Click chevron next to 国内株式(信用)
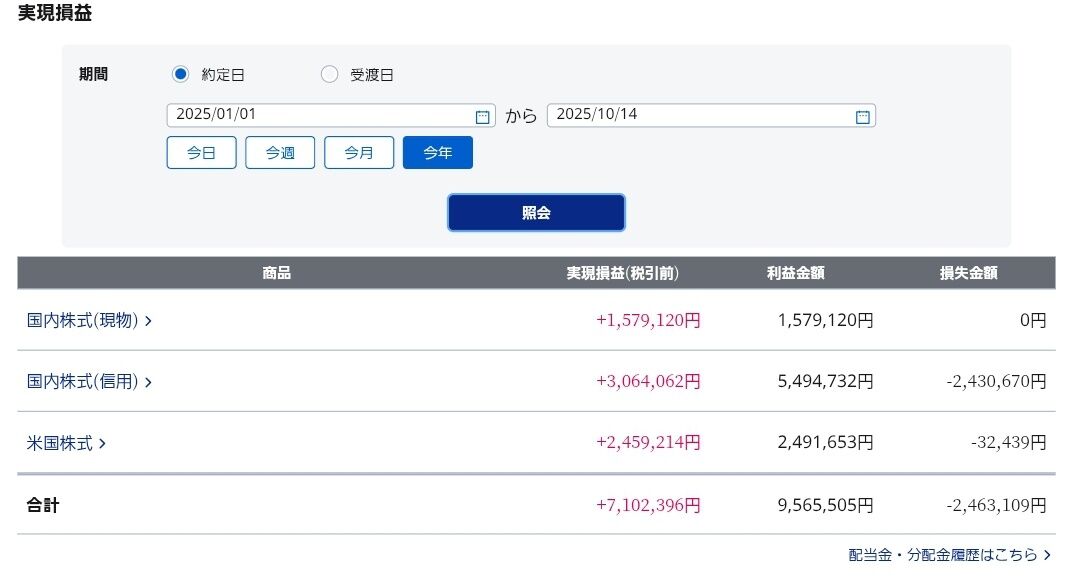The width and height of the screenshot is (1080, 580). (148, 382)
